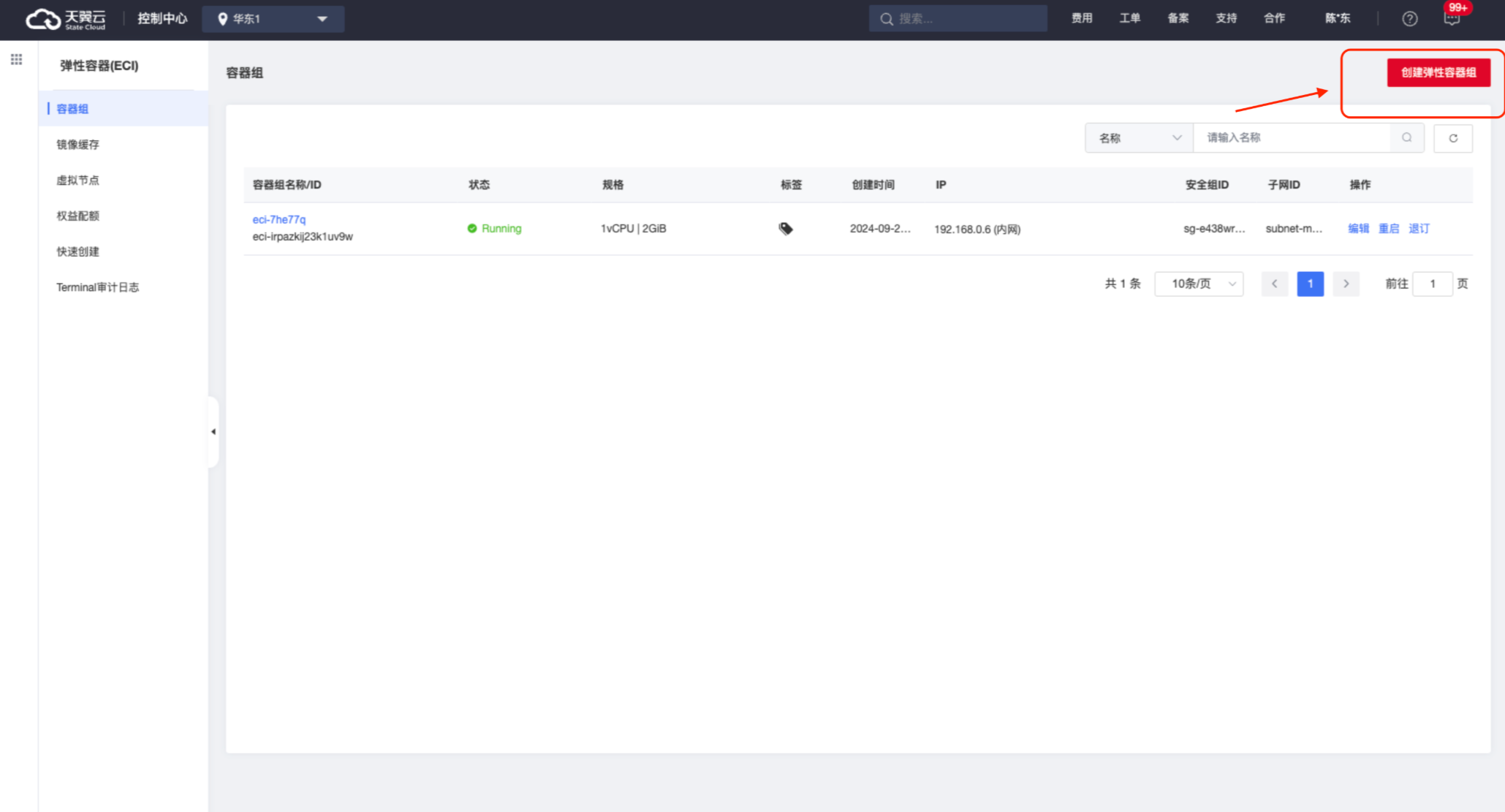Click the IP 192.168.0.6 (内网) cell

click(x=977, y=229)
